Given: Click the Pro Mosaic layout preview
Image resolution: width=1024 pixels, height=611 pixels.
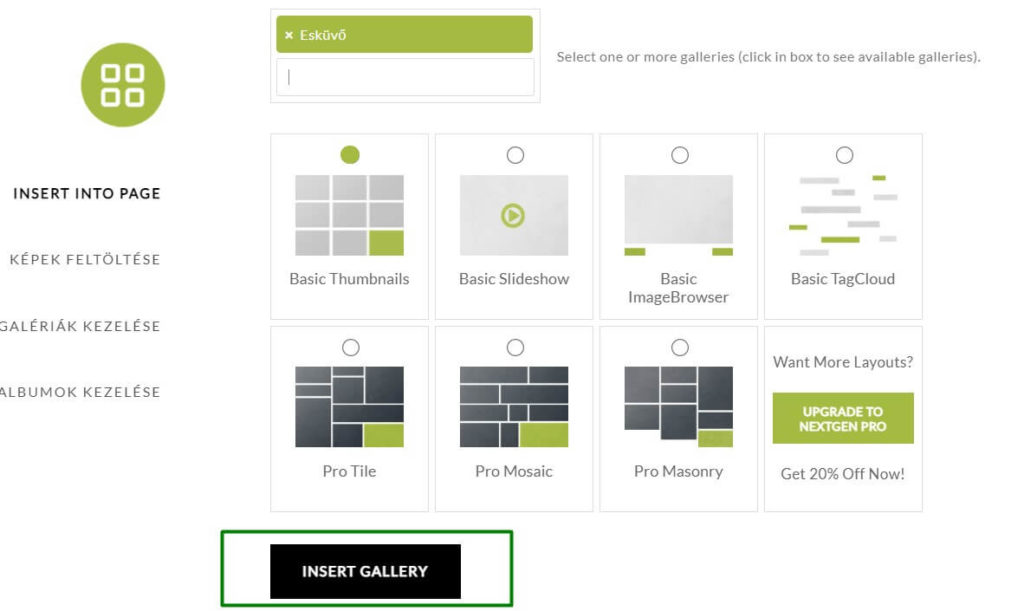Looking at the screenshot, I should pyautogui.click(x=514, y=407).
